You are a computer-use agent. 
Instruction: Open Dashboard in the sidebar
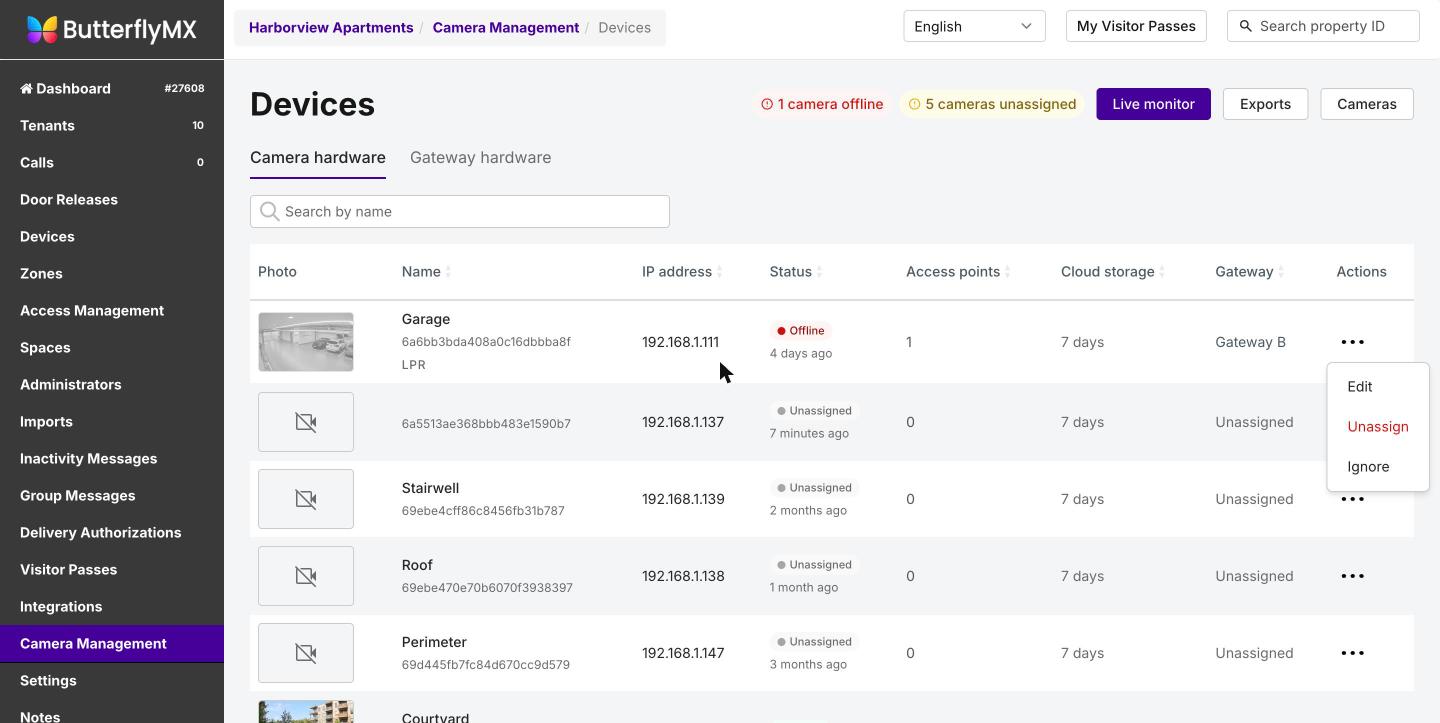(x=112, y=88)
